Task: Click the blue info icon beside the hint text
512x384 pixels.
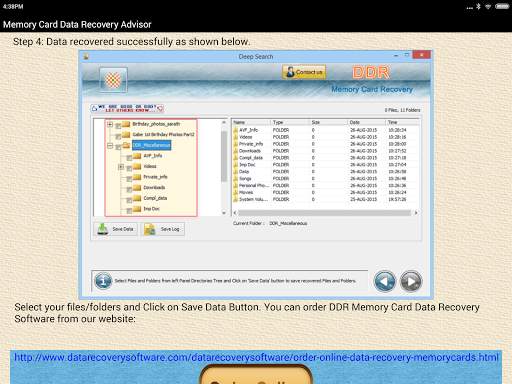Action: click(x=103, y=281)
